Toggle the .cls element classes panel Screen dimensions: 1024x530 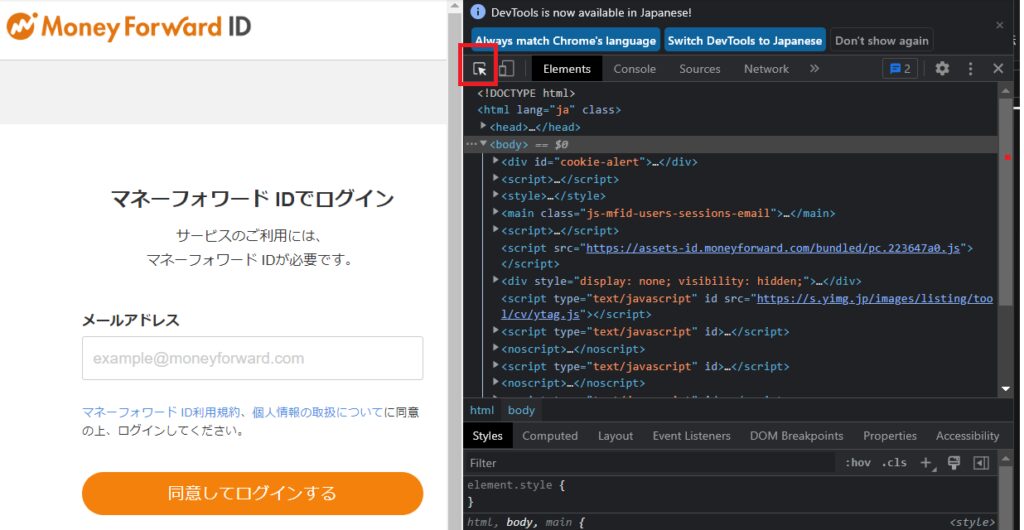(x=894, y=463)
